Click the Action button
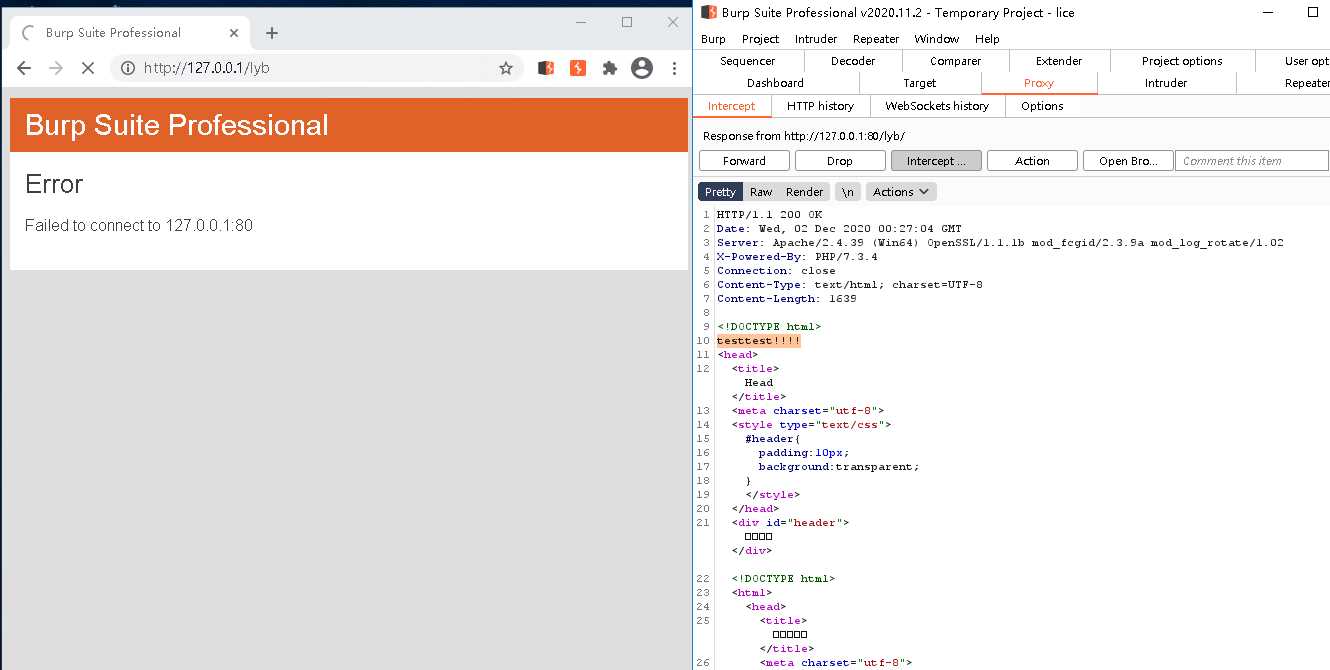This screenshot has width=1330, height=670. coord(1032,161)
